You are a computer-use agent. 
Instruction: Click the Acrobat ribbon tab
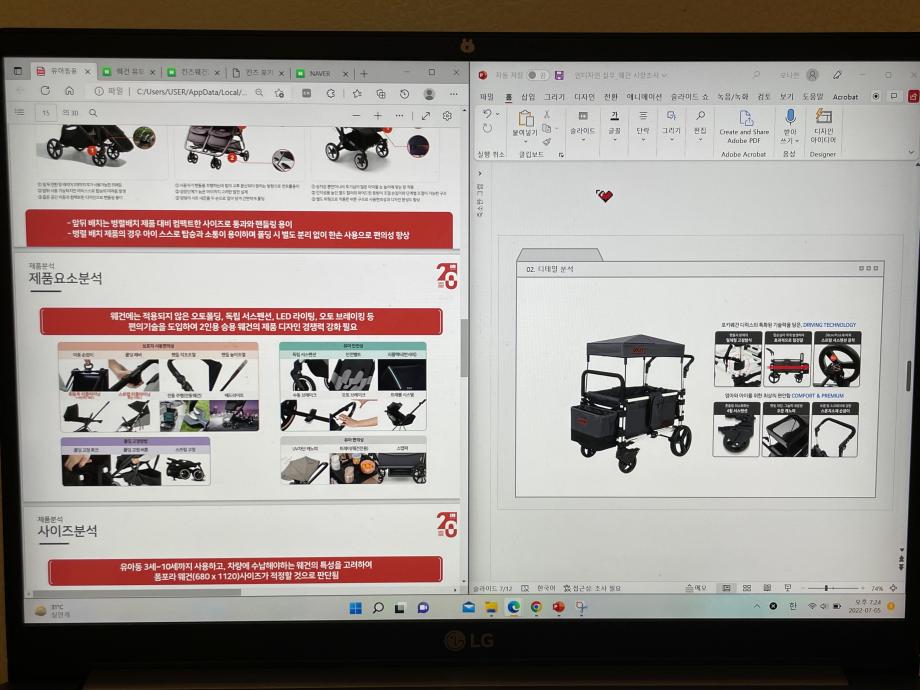845,97
